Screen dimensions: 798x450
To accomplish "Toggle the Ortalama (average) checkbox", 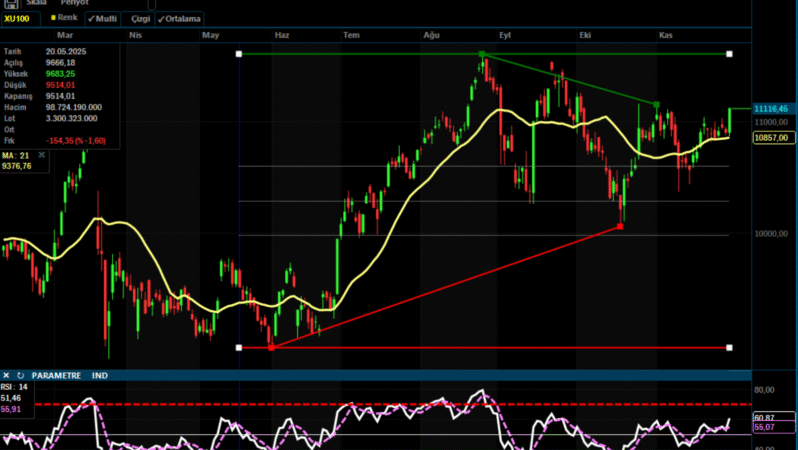I will 180,18.
